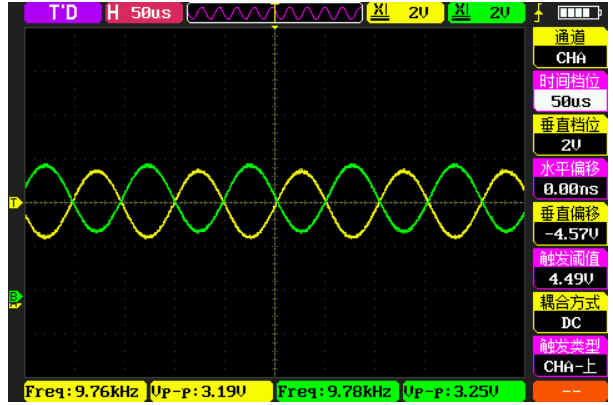This screenshot has height=405, width=613.
Task: Click the green B channel ground marker
Action: click(15, 297)
